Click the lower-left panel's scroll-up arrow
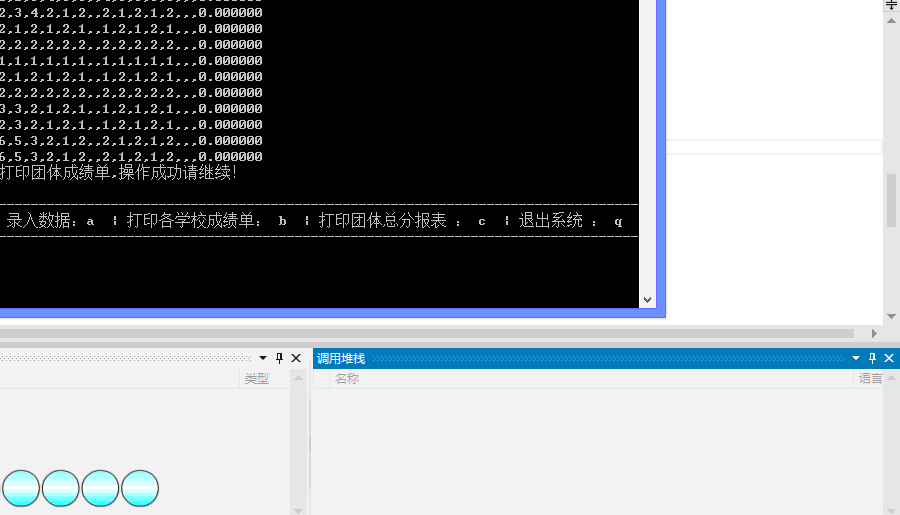The image size is (900, 515). tap(298, 378)
